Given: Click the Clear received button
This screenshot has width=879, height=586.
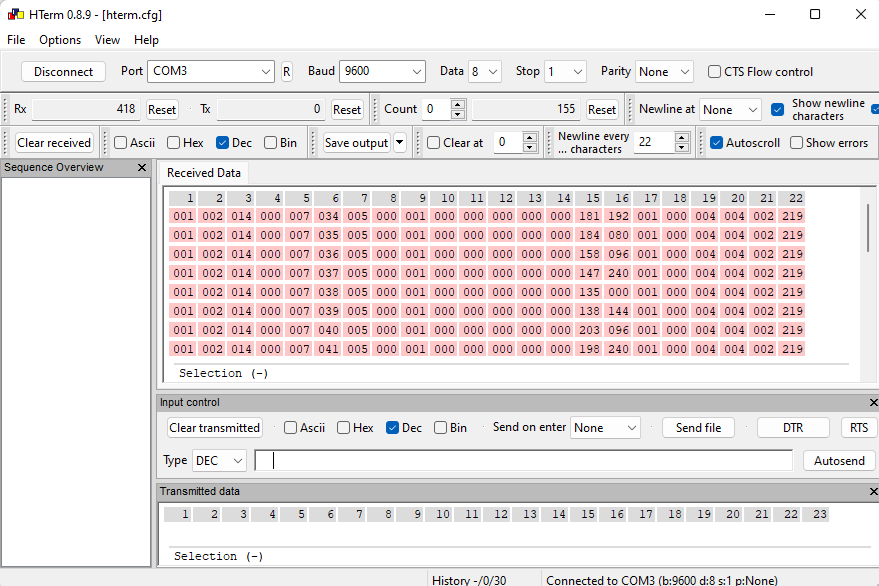Looking at the screenshot, I should (54, 142).
